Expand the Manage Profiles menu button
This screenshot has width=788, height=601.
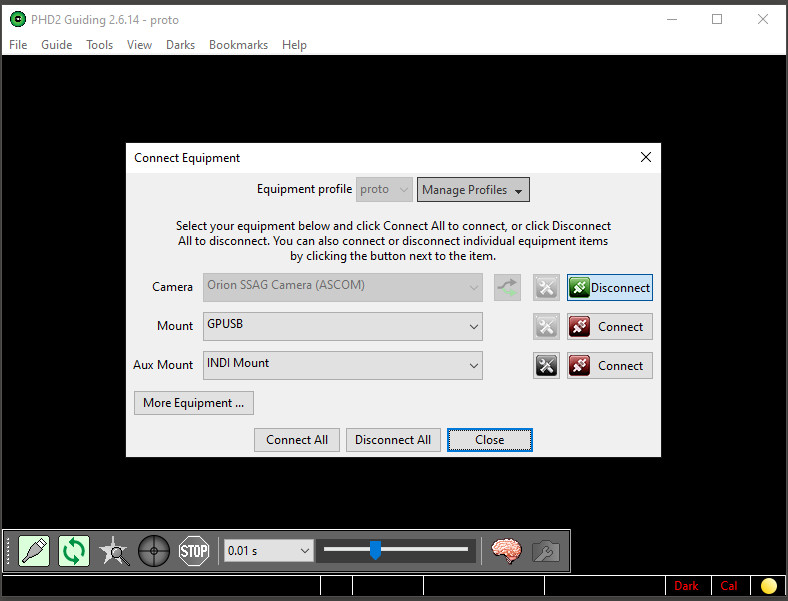(473, 189)
